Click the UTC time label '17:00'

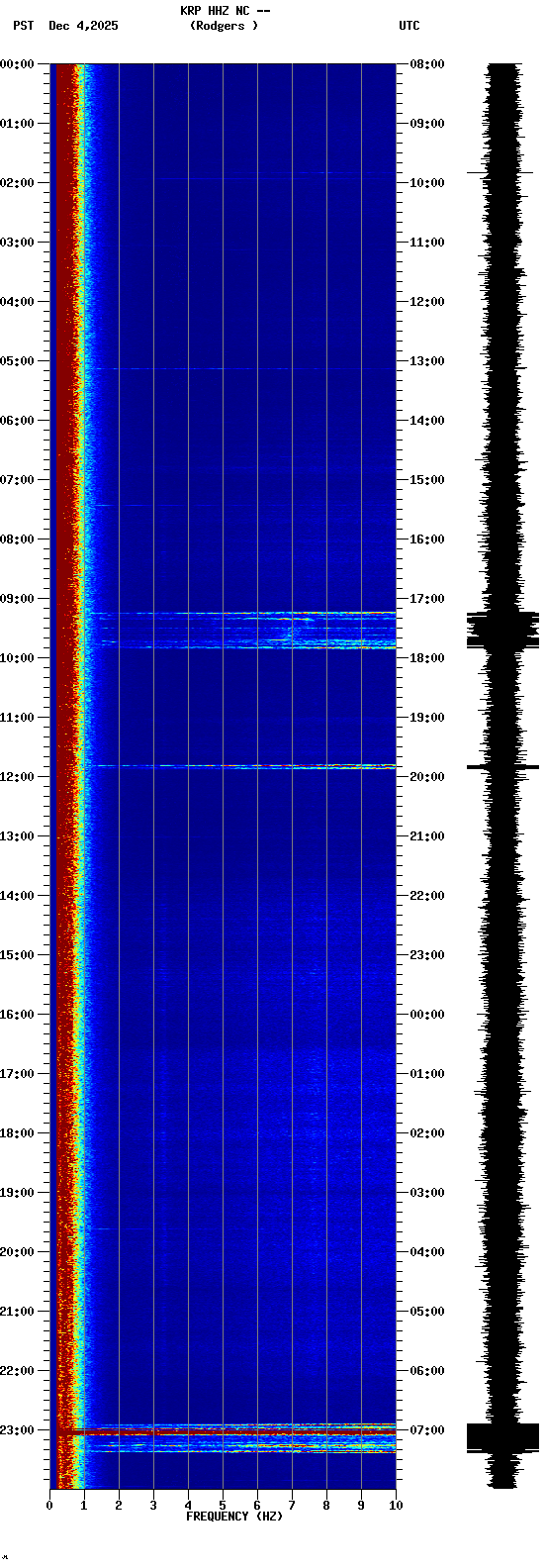pos(427,599)
